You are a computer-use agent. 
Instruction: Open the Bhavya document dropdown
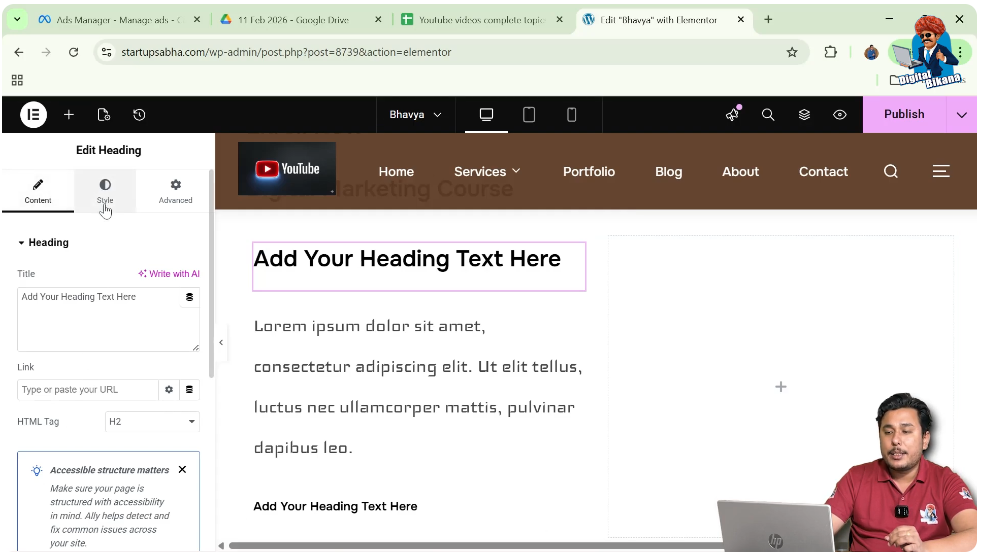pyautogui.click(x=415, y=114)
